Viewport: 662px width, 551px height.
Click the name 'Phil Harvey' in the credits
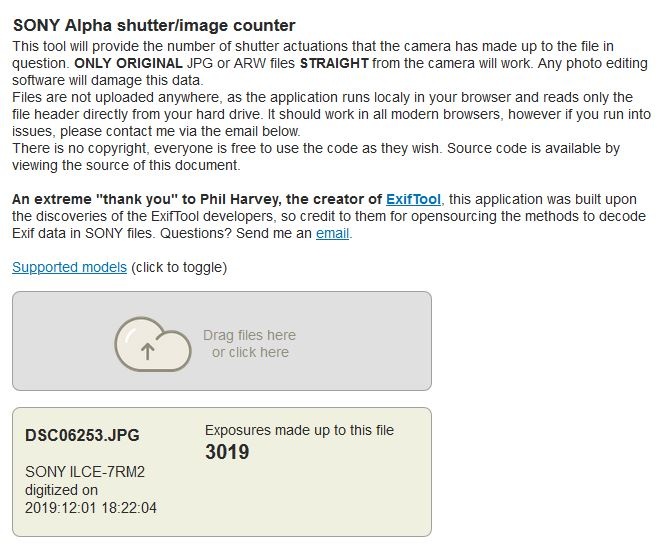click(221, 199)
